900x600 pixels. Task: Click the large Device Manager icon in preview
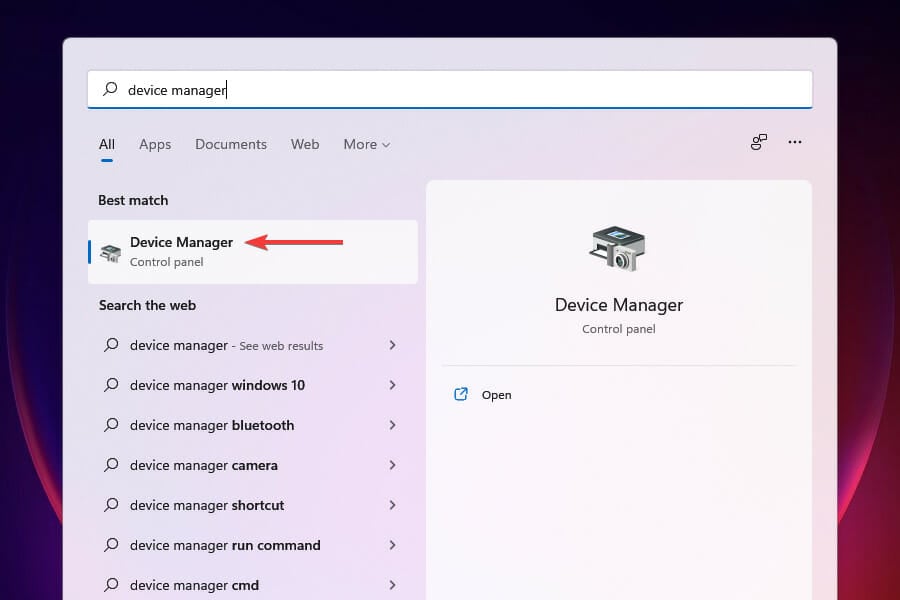(618, 248)
